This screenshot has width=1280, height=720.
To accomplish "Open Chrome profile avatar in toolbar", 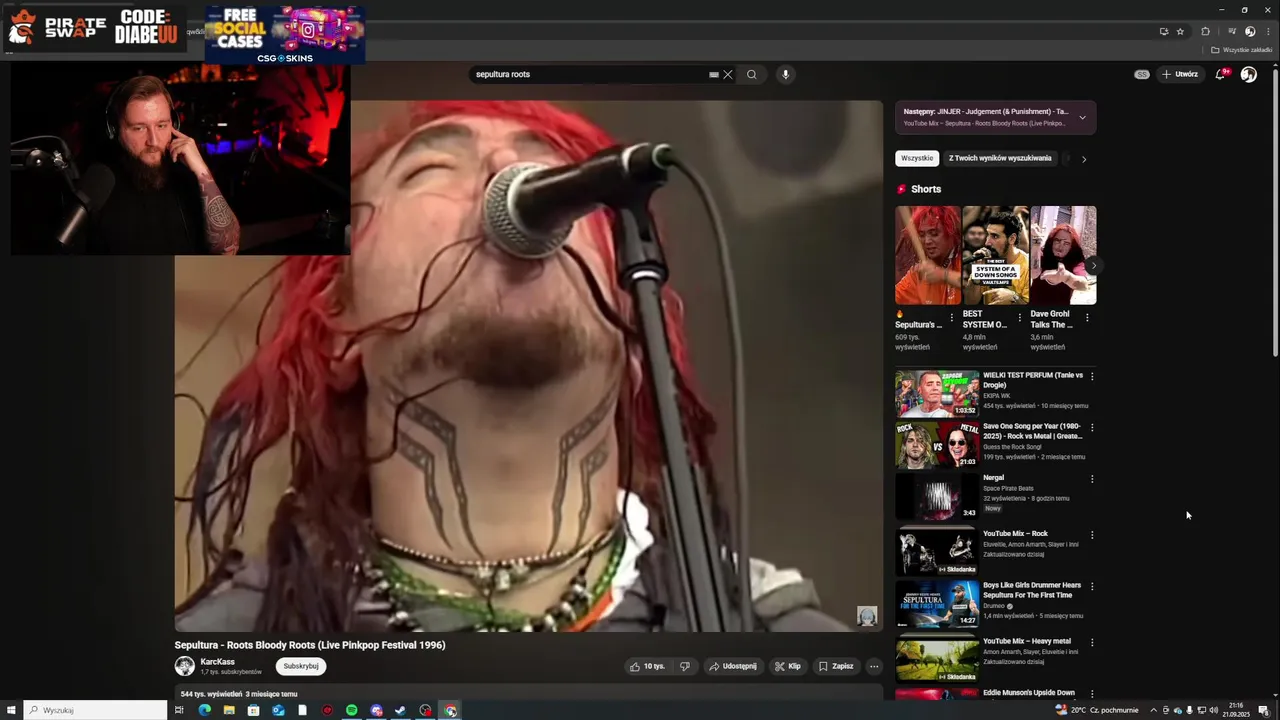I will pyautogui.click(x=1249, y=31).
